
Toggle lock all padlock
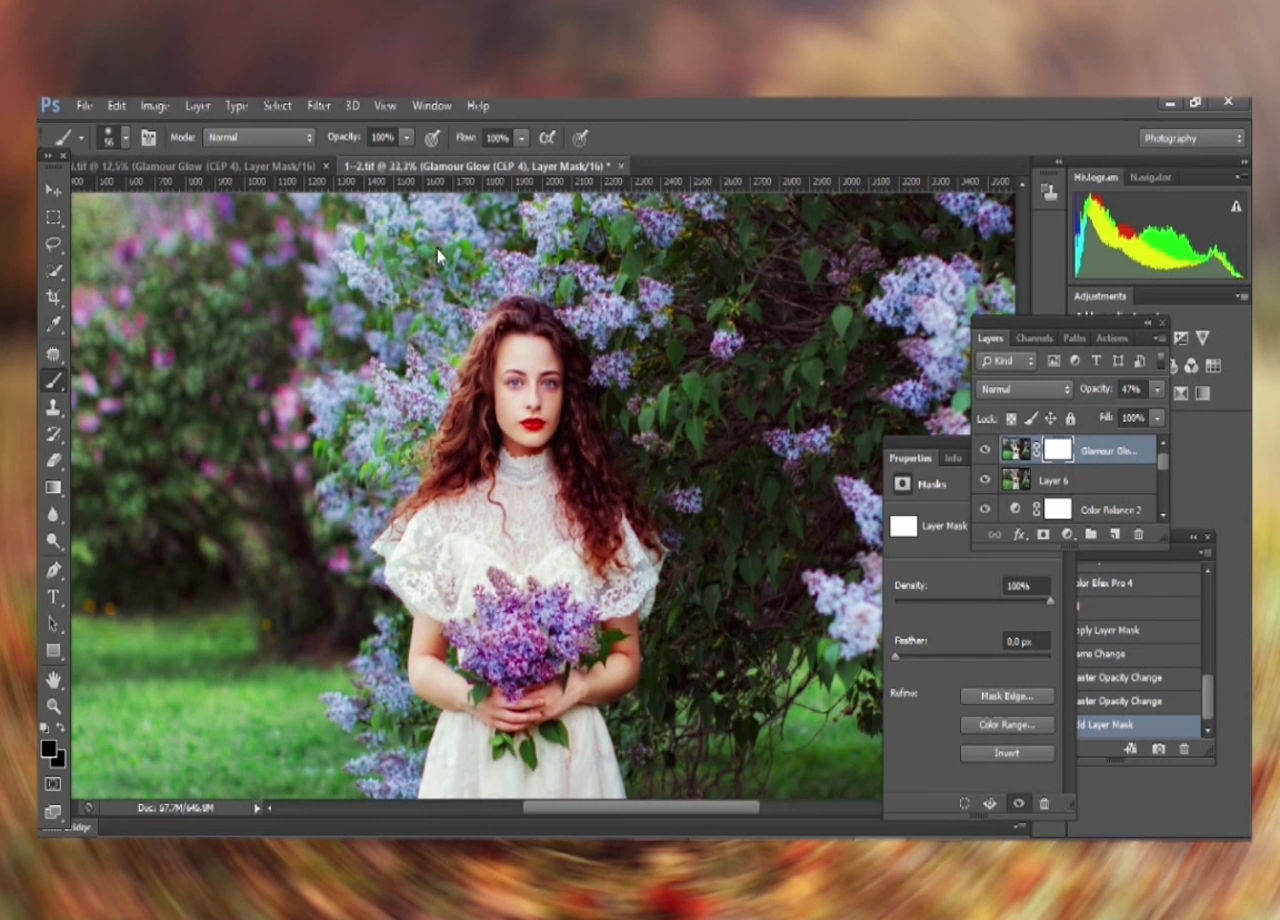pos(1070,419)
